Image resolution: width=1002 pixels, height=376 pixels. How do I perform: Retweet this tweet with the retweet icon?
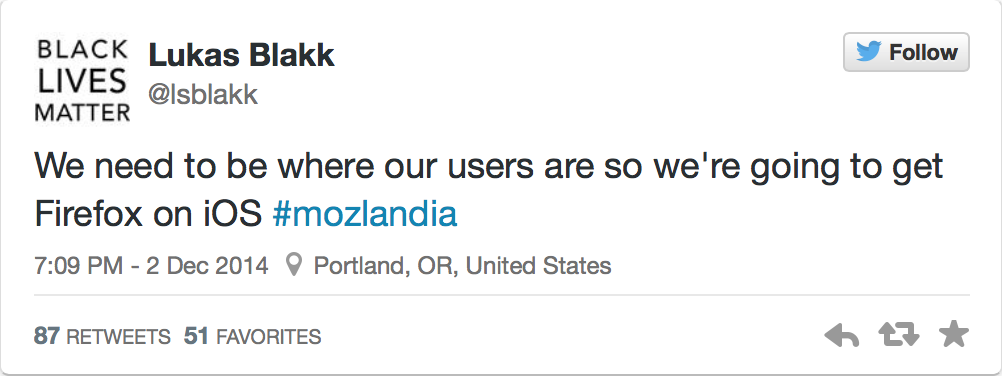(x=898, y=334)
